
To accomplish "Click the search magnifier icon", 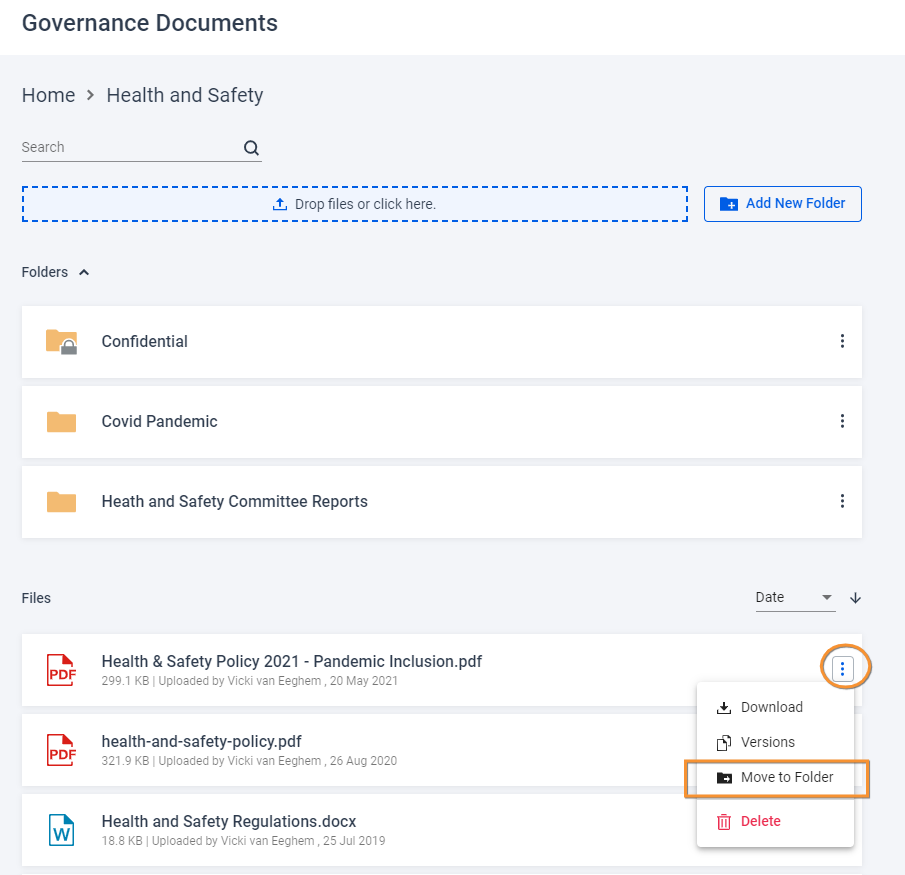I will [251, 148].
